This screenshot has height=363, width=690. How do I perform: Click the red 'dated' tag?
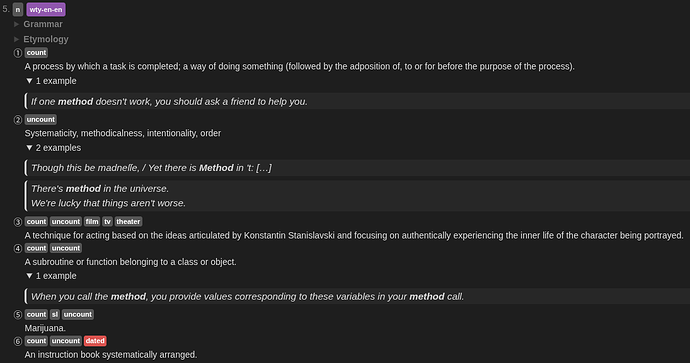pyautogui.click(x=95, y=341)
